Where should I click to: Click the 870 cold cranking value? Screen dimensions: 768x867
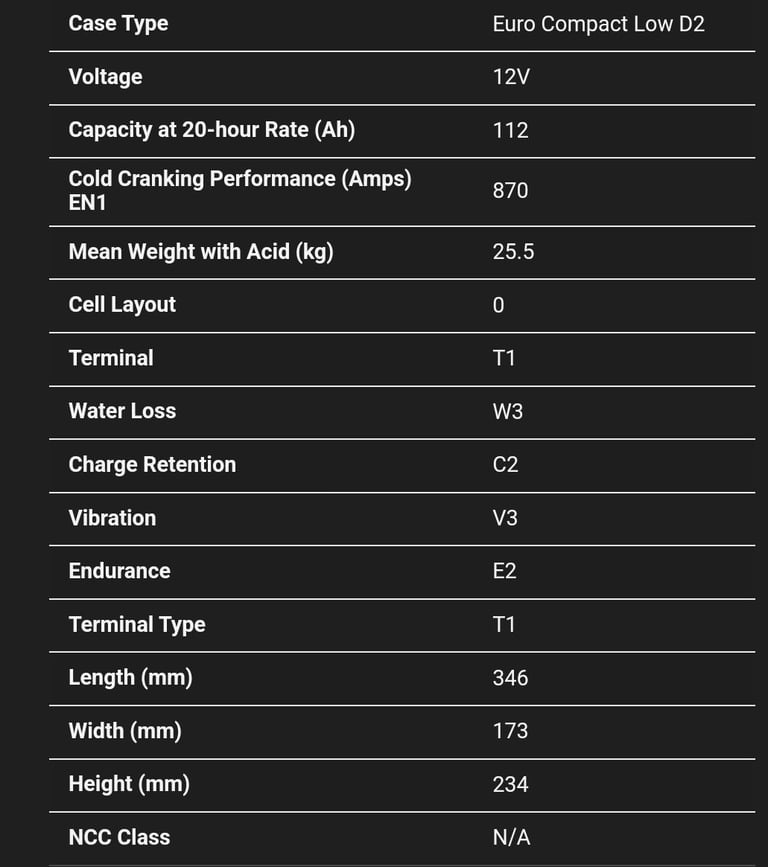coord(510,191)
